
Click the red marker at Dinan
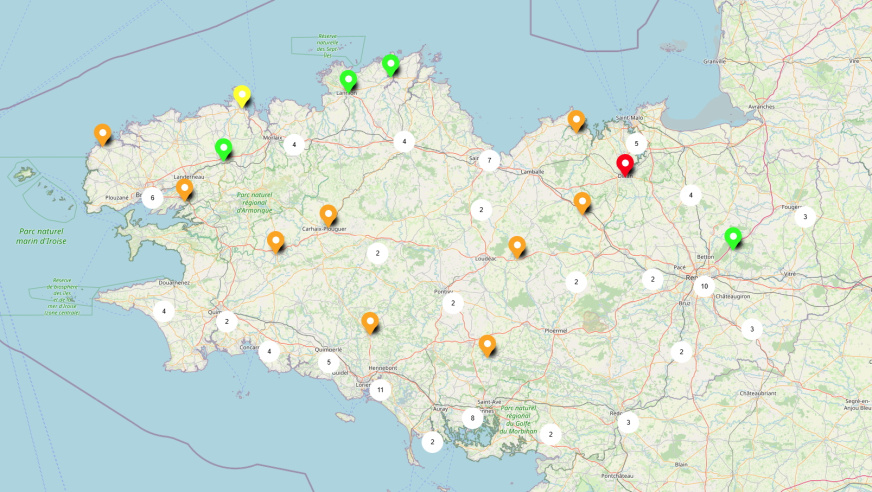pos(625,165)
